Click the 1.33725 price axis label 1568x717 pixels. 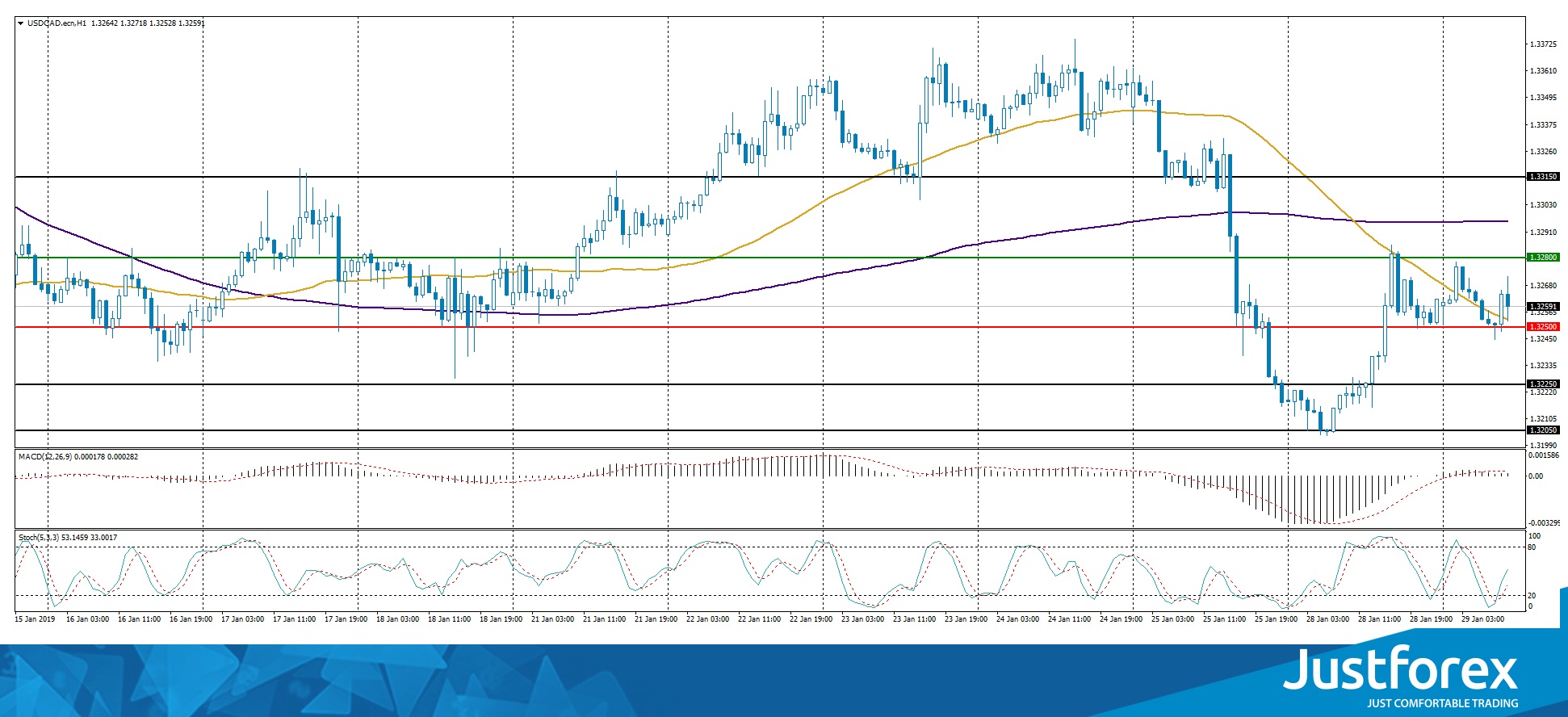pos(1544,44)
